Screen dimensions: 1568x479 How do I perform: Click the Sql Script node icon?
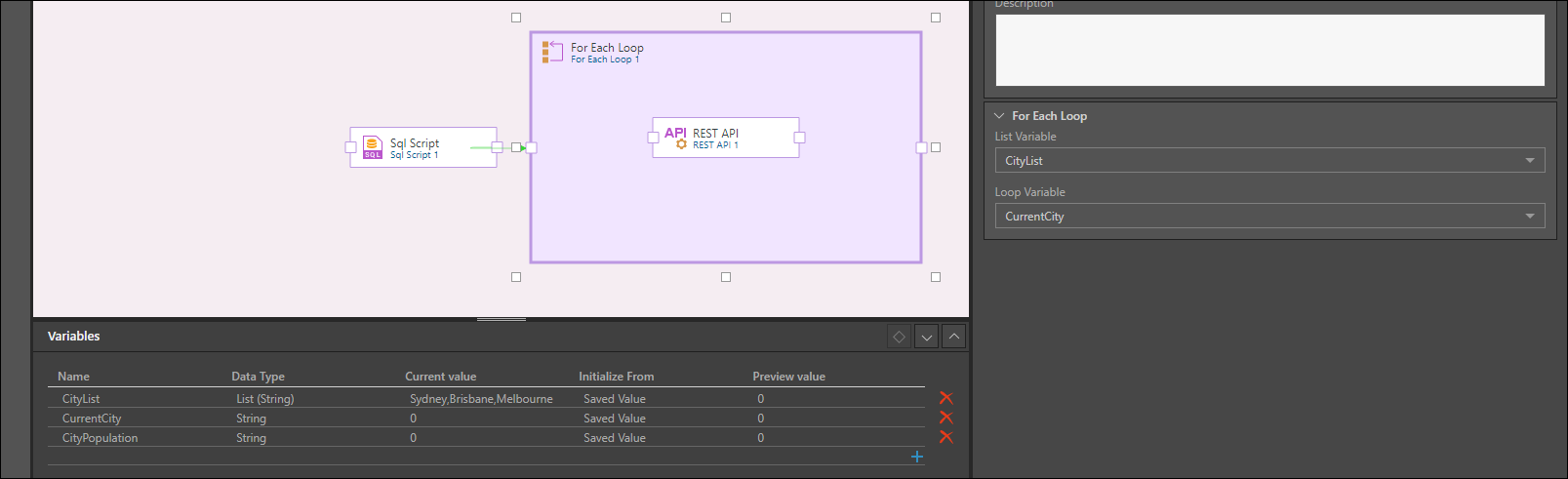click(372, 147)
